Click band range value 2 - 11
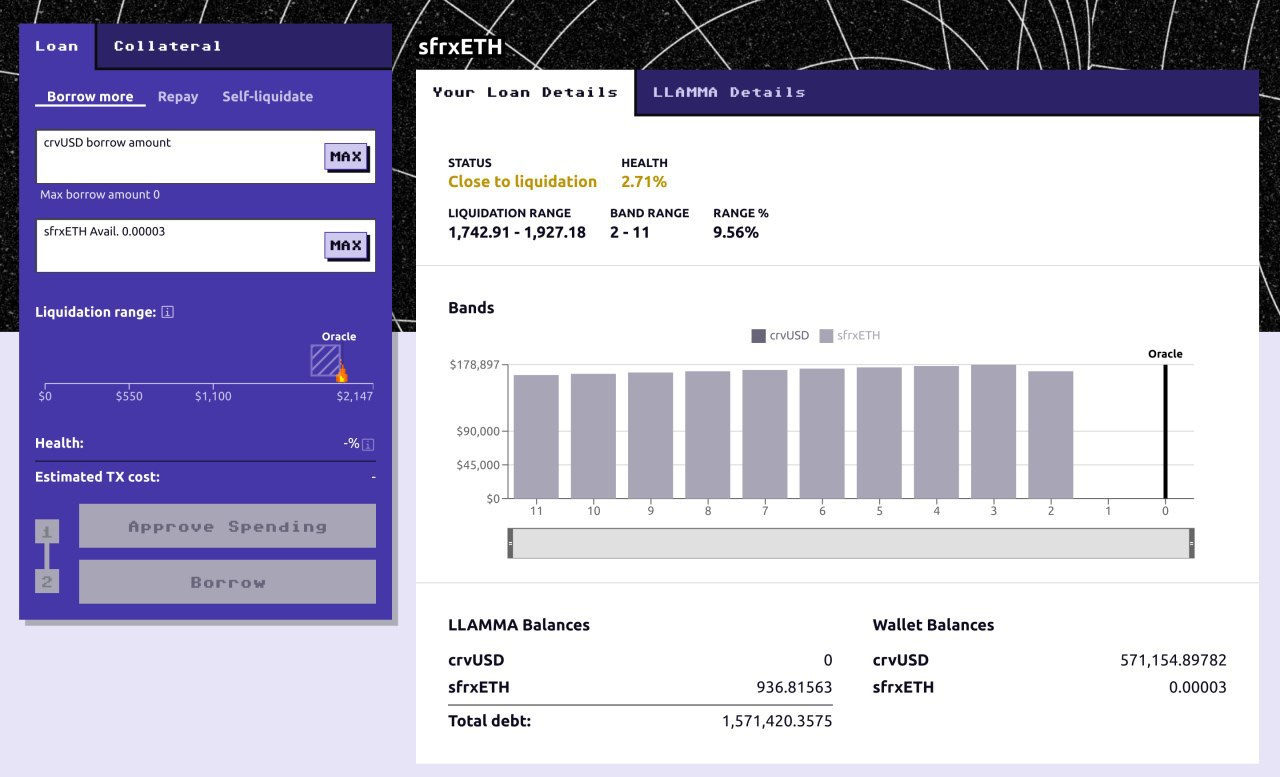Screen dimensions: 1280x777 coord(630,233)
